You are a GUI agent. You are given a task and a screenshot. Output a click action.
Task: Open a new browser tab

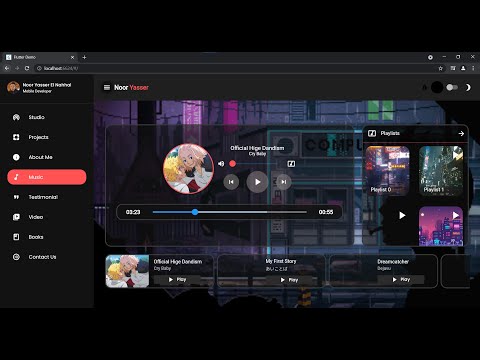pyautogui.click(x=84, y=57)
